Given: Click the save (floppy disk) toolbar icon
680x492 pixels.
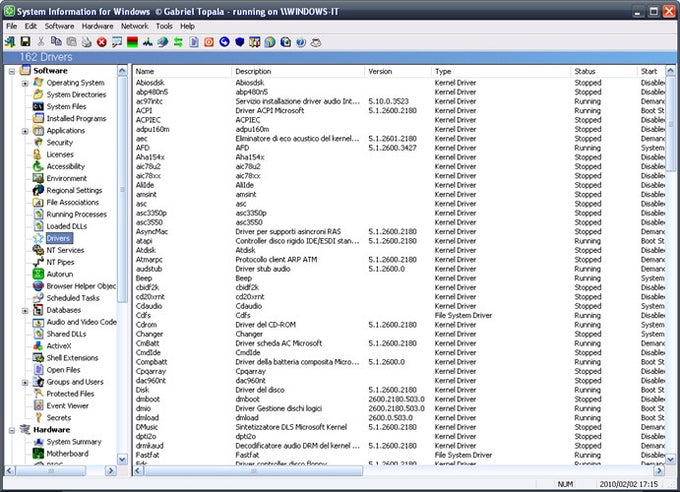Looking at the screenshot, I should tap(25, 42).
